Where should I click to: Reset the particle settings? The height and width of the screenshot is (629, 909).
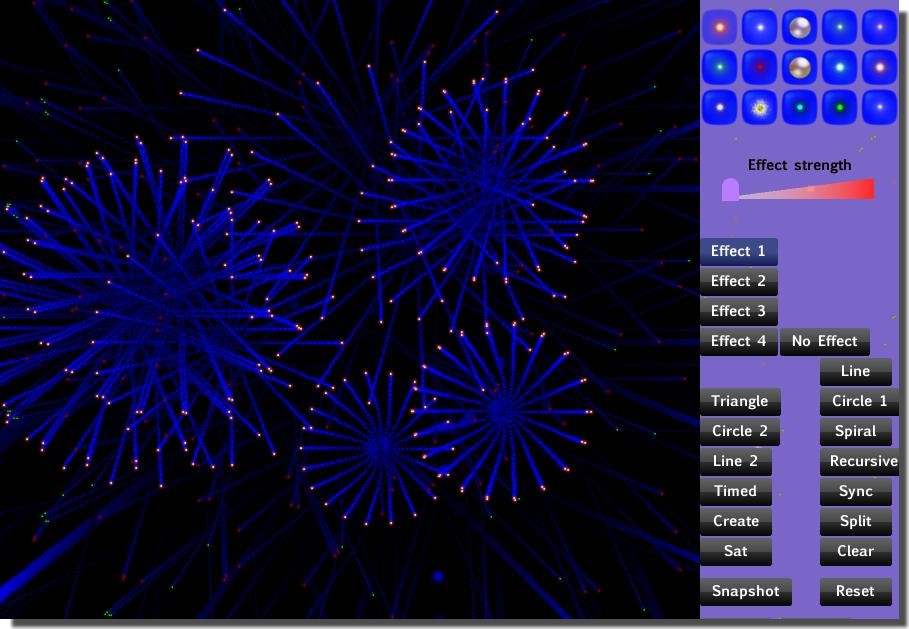coord(856,591)
